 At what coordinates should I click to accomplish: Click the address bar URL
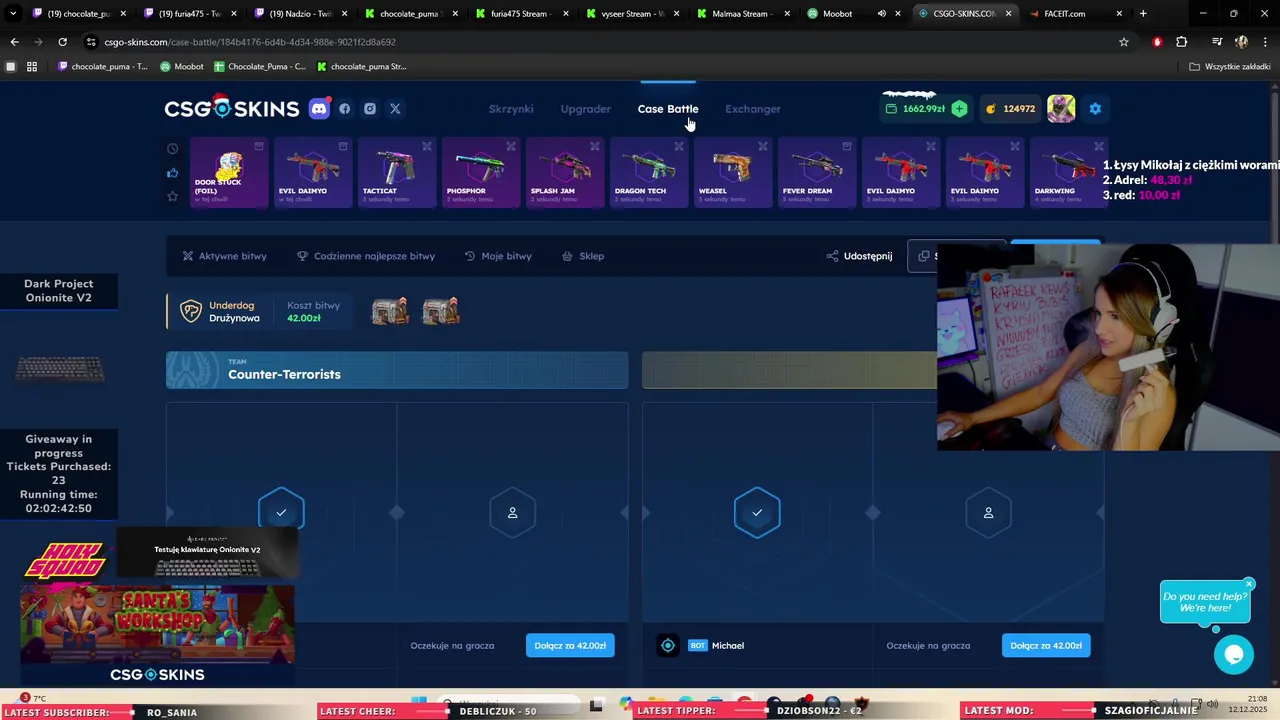(x=250, y=42)
